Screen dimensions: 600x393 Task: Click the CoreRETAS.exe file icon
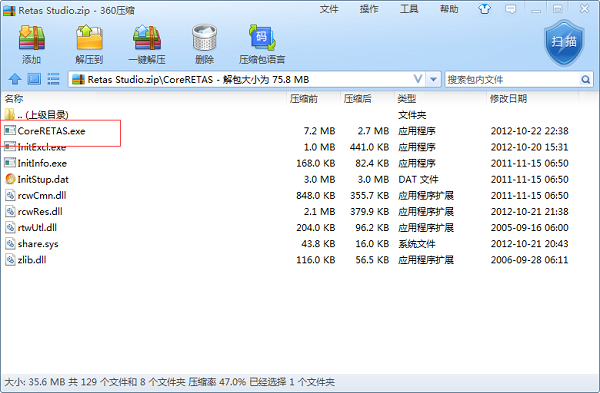coord(10,130)
